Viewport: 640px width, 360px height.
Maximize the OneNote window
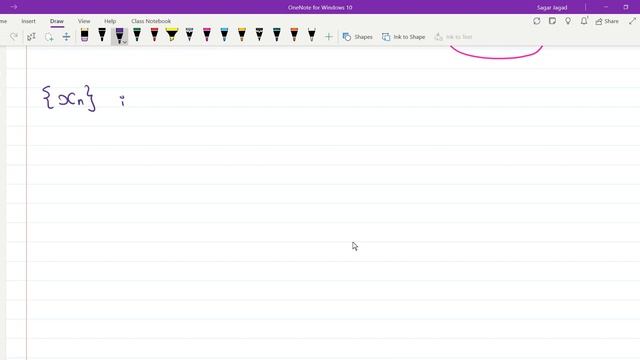(x=626, y=7)
